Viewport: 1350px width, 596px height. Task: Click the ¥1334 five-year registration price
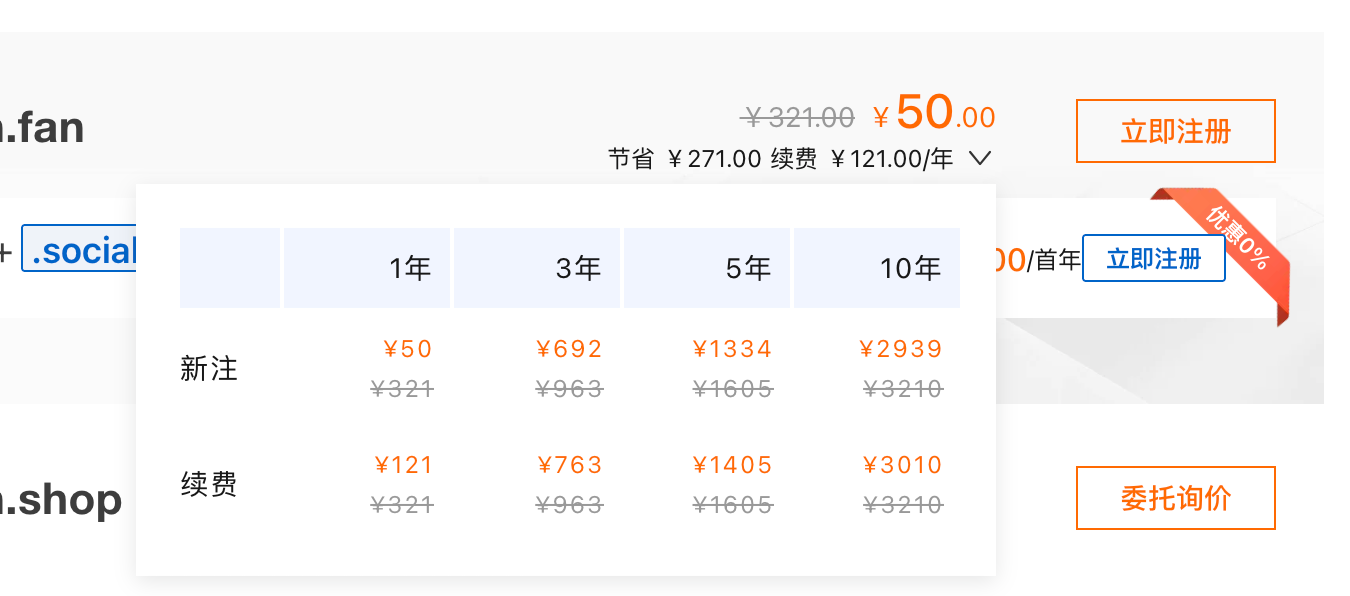pyautogui.click(x=733, y=349)
